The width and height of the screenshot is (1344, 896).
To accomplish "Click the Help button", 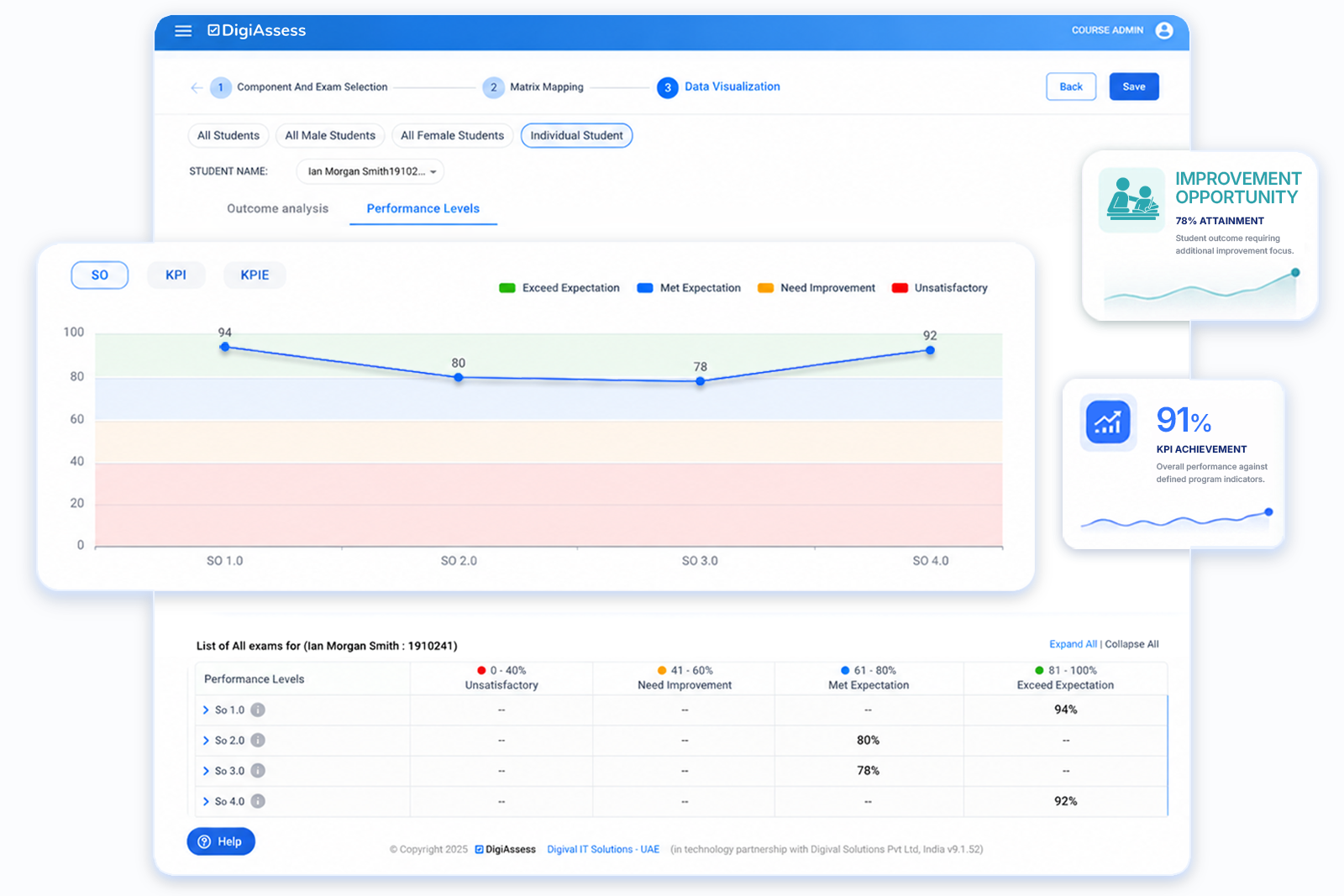I will click(221, 841).
